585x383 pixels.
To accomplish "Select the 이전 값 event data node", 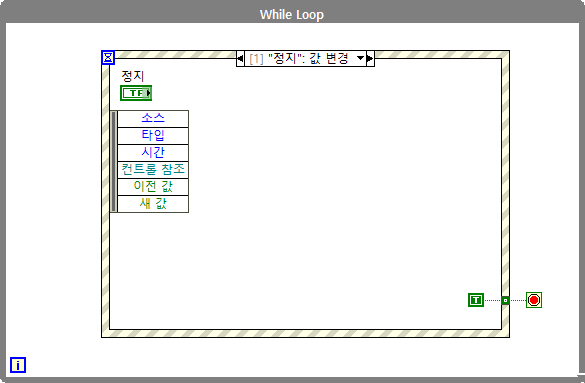I will point(153,187).
